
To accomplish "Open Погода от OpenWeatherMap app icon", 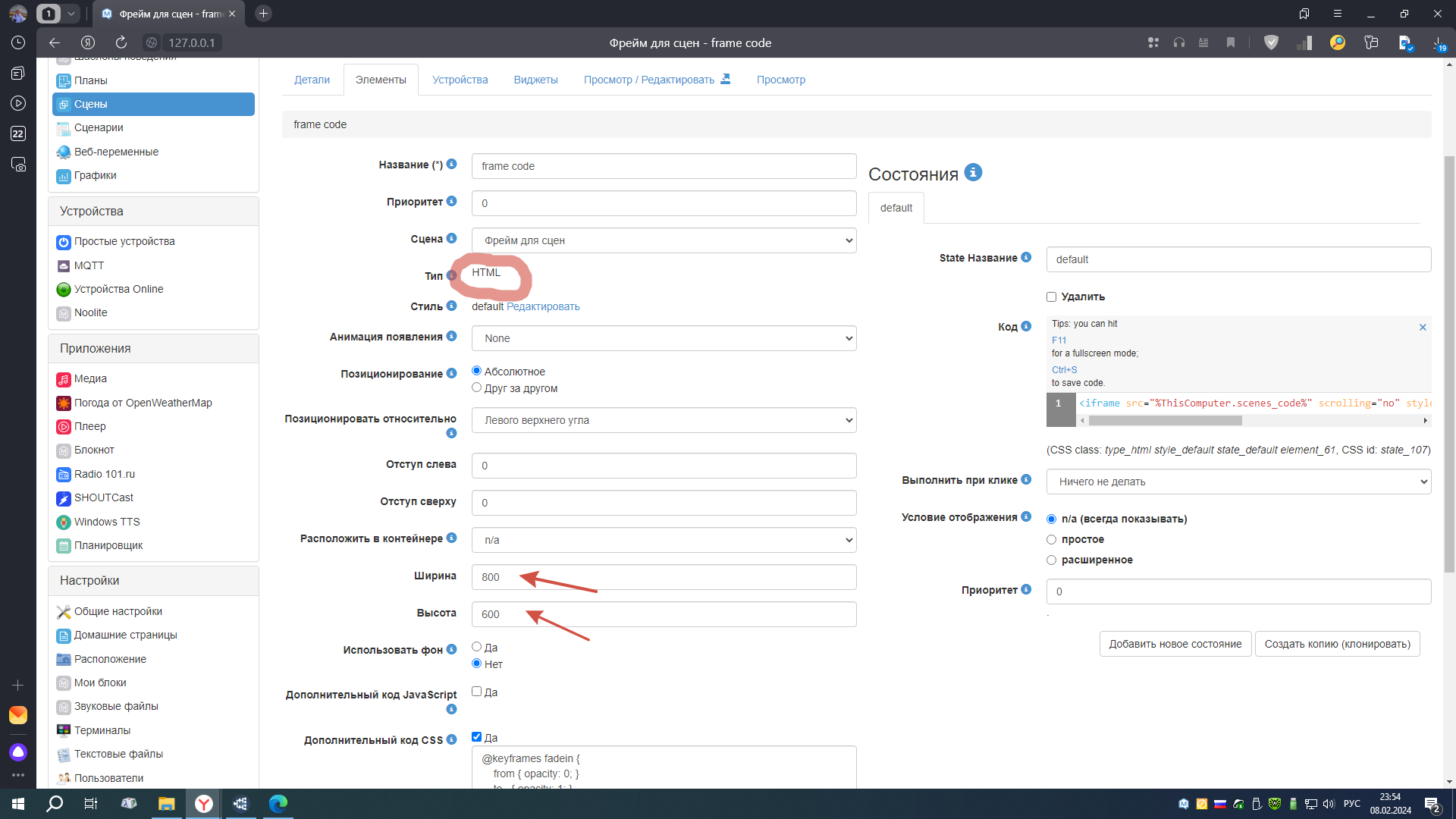I will pyautogui.click(x=64, y=403).
